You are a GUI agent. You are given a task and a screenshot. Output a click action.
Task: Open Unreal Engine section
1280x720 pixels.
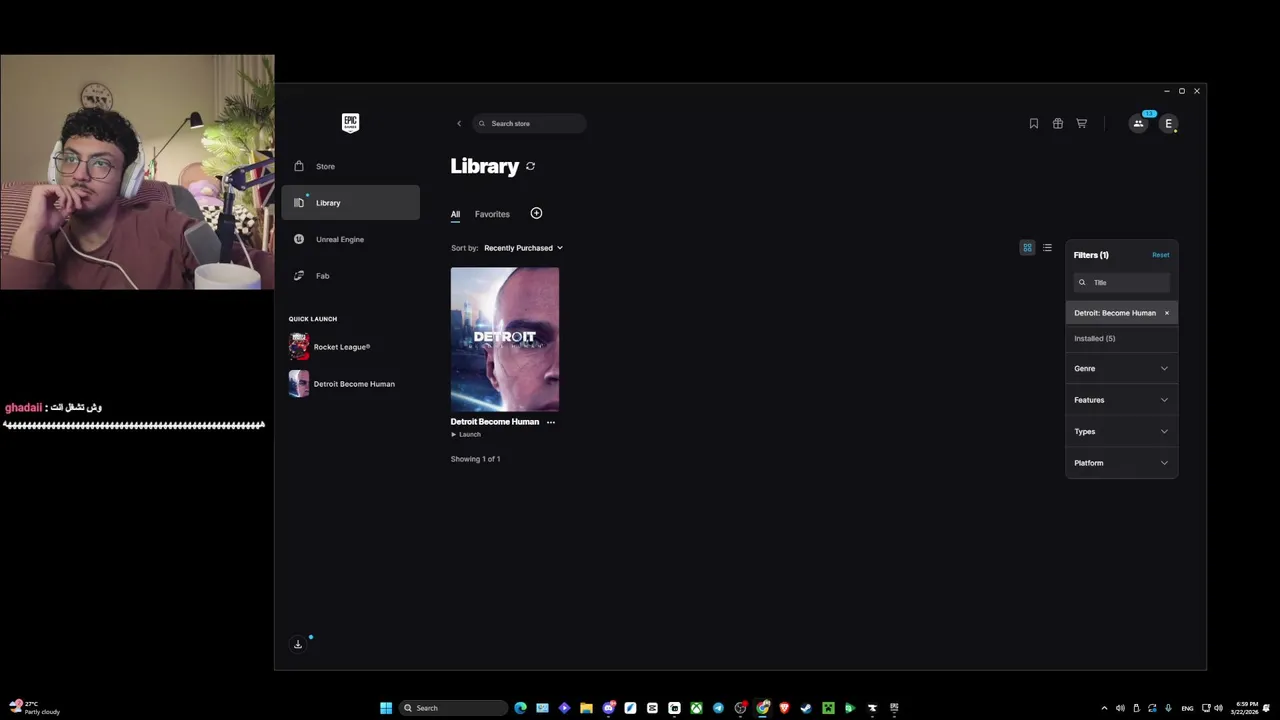point(350,240)
